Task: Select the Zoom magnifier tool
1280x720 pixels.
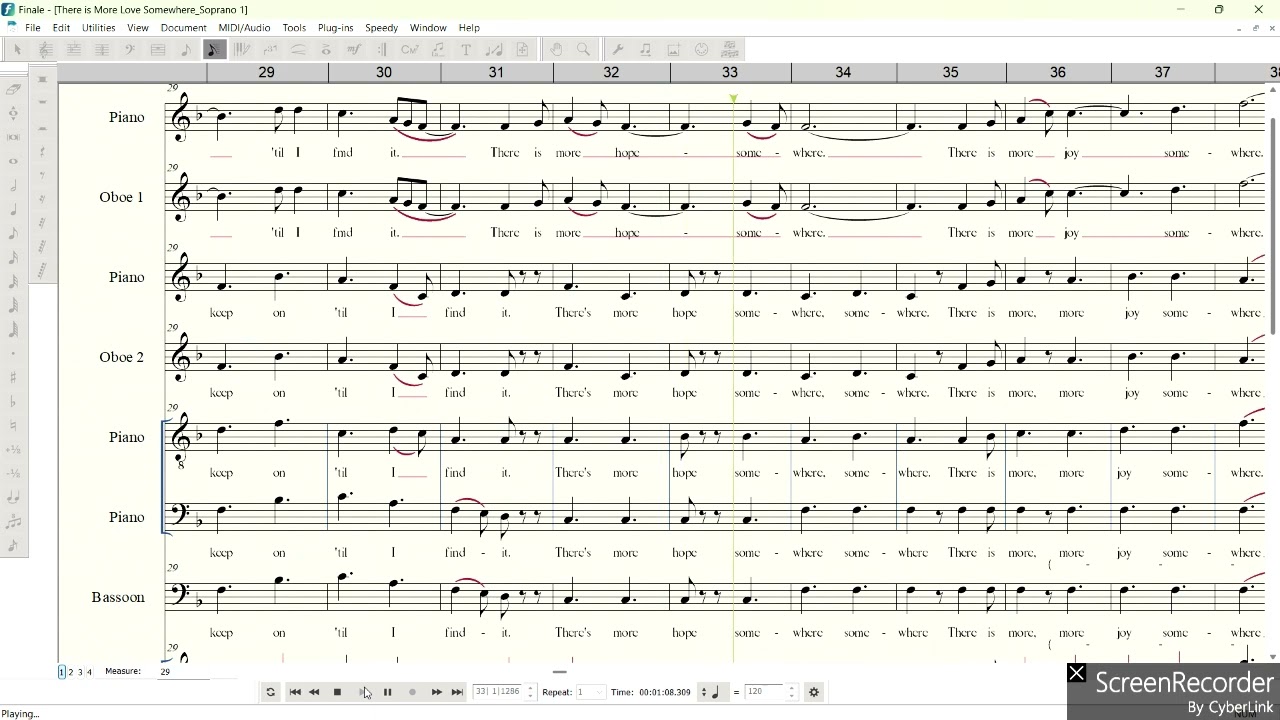Action: pos(583,49)
